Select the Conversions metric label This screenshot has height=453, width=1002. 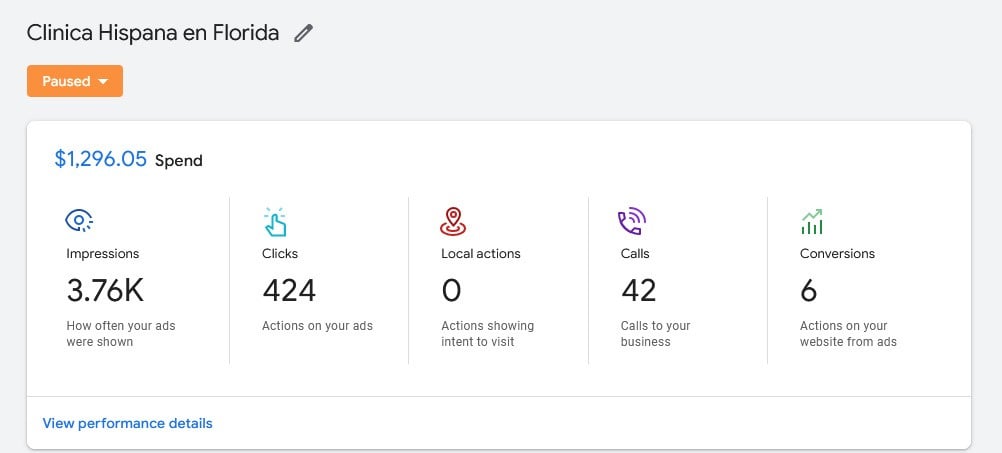pos(837,254)
